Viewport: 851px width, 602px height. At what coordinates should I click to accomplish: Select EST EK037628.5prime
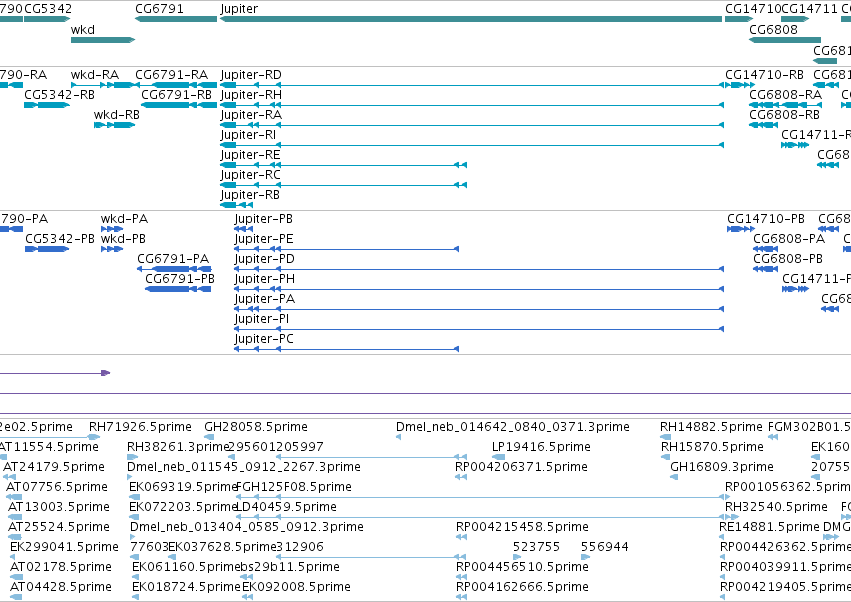171,557
